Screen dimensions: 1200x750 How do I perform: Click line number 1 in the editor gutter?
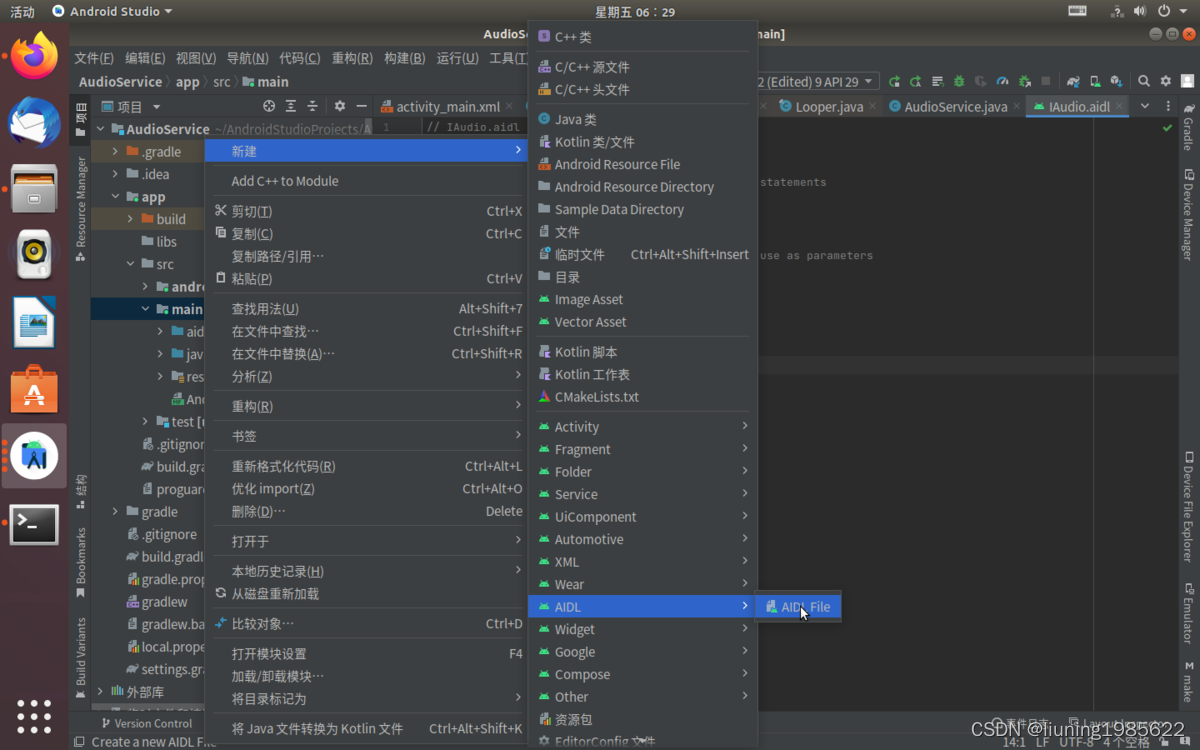click(x=386, y=127)
